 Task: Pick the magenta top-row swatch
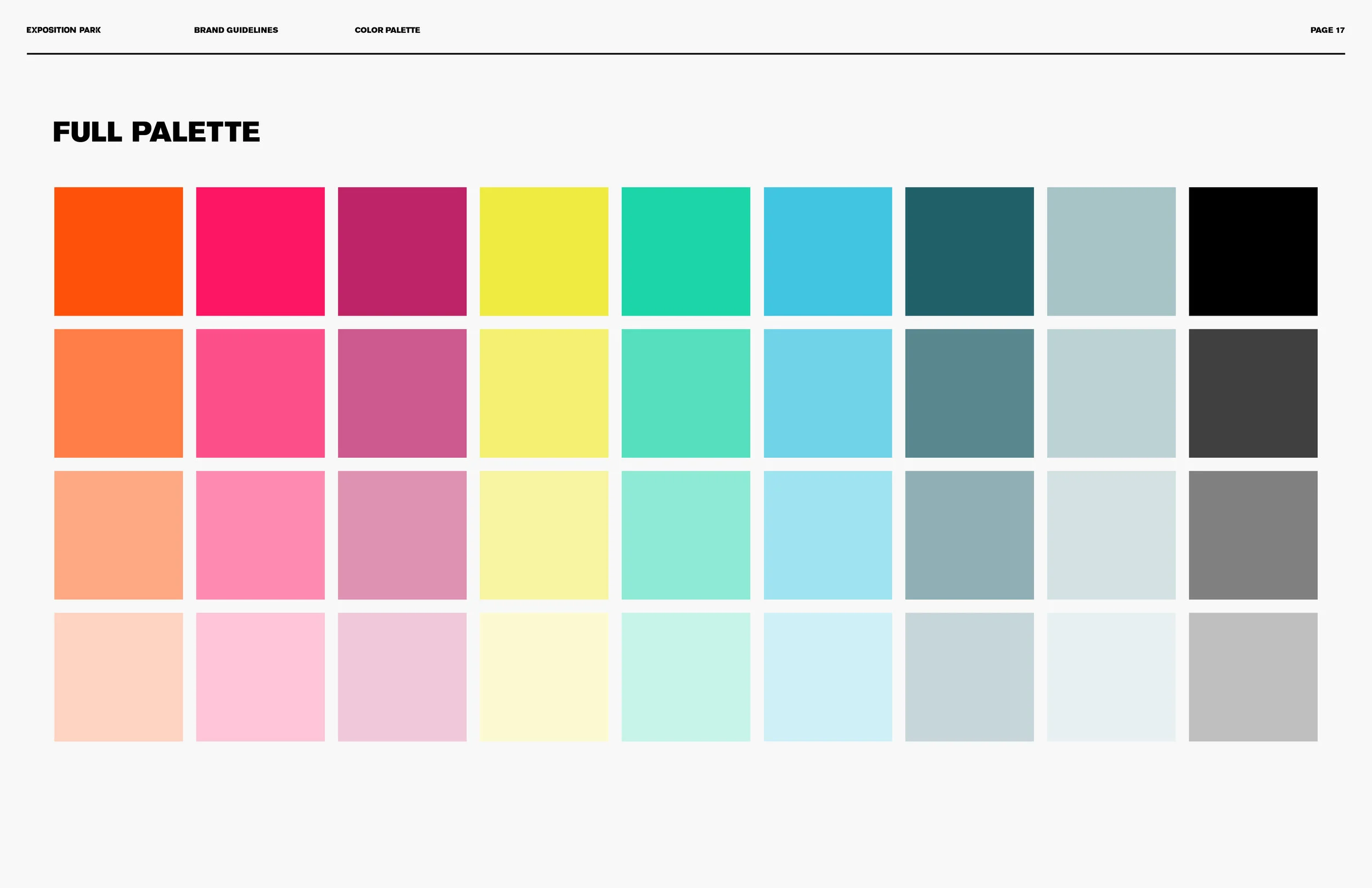[x=402, y=251]
